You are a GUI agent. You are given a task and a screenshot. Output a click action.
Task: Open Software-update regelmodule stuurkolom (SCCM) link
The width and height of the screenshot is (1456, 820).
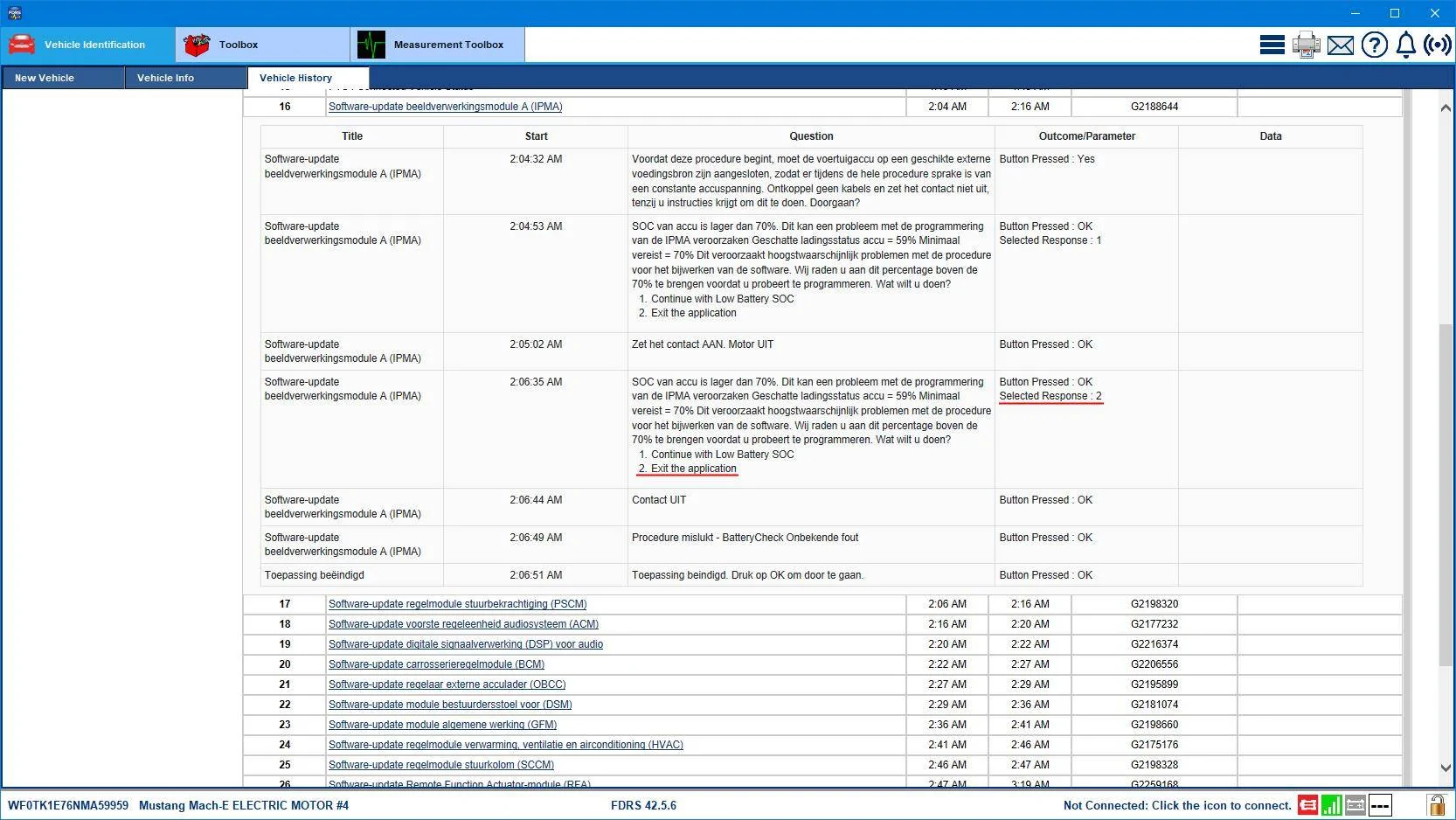pyautogui.click(x=441, y=765)
